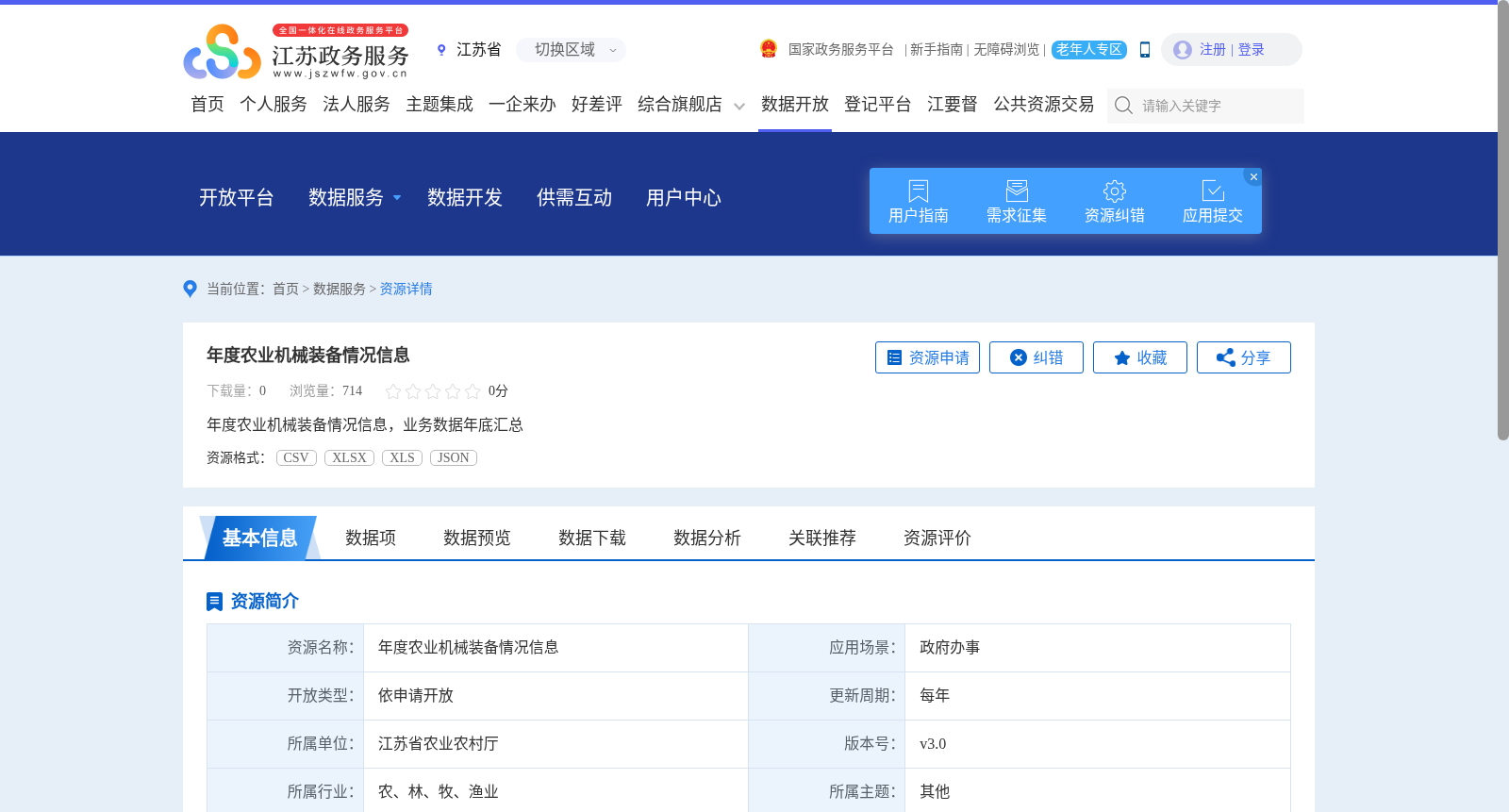1509x812 pixels.
Task: Open 首页 in the main navigation
Action: tap(207, 105)
